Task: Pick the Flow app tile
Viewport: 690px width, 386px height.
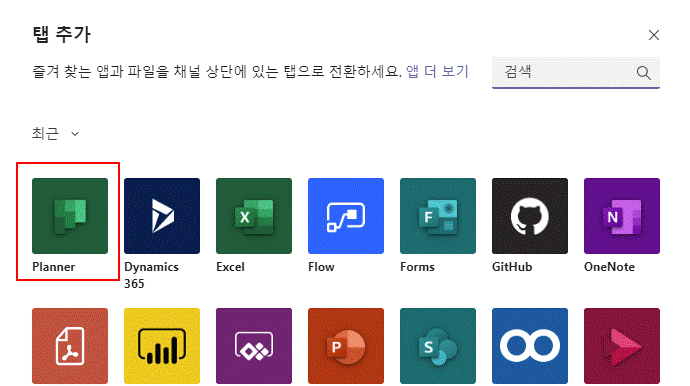Action: (346, 216)
